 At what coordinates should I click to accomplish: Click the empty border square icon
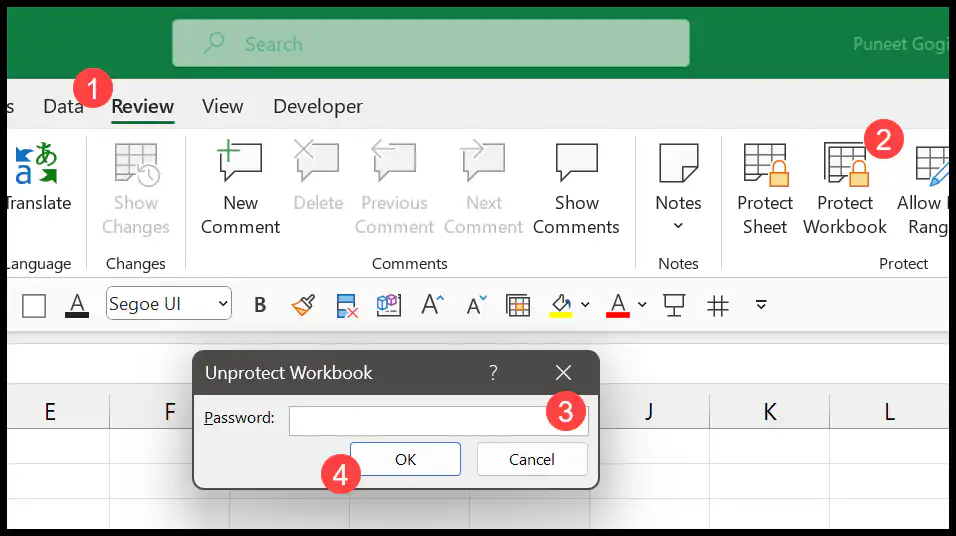(x=34, y=305)
